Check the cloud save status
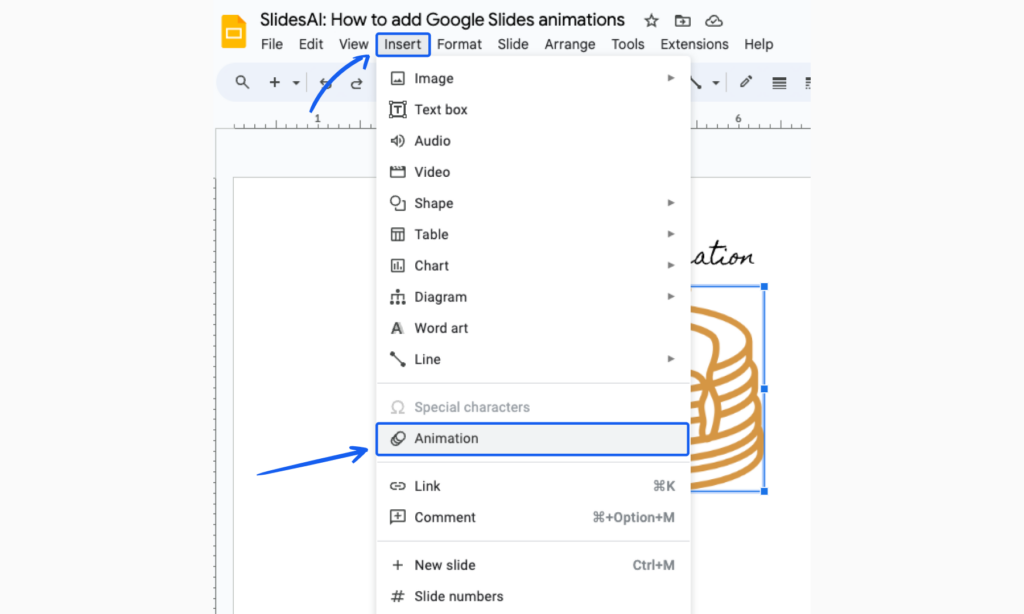1024x614 pixels. pyautogui.click(x=713, y=20)
